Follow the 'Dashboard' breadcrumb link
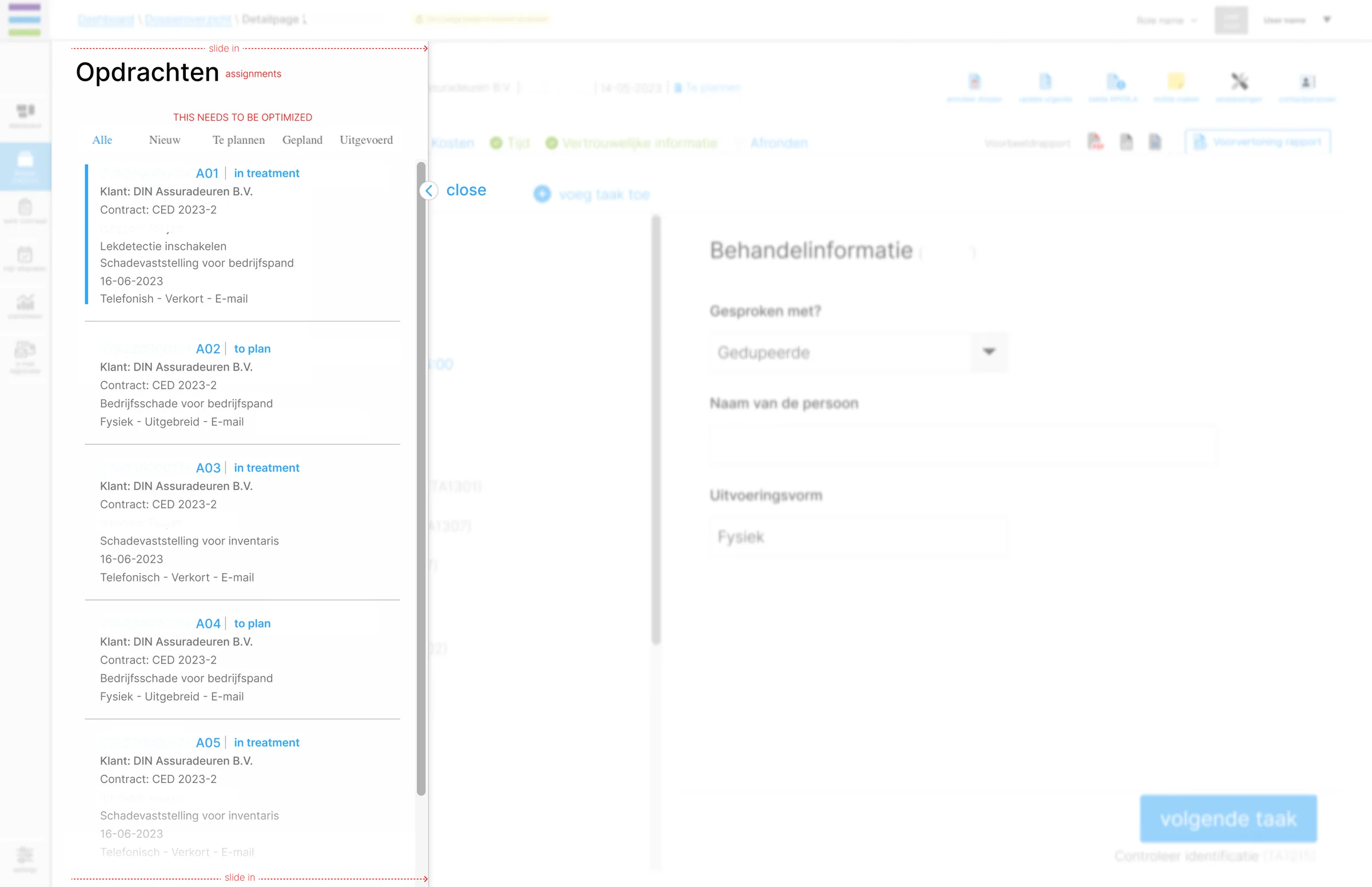Screen dimensions: 1372x887 pos(105,19)
